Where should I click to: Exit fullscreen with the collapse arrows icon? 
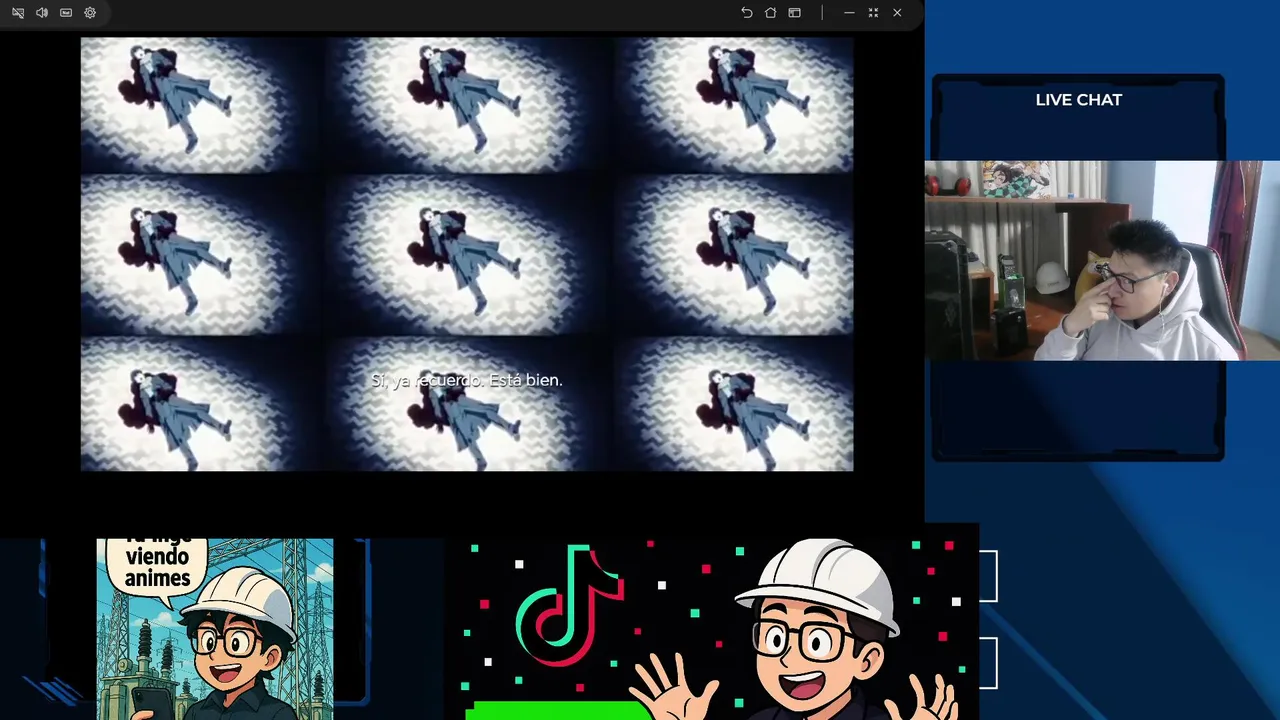(x=873, y=13)
